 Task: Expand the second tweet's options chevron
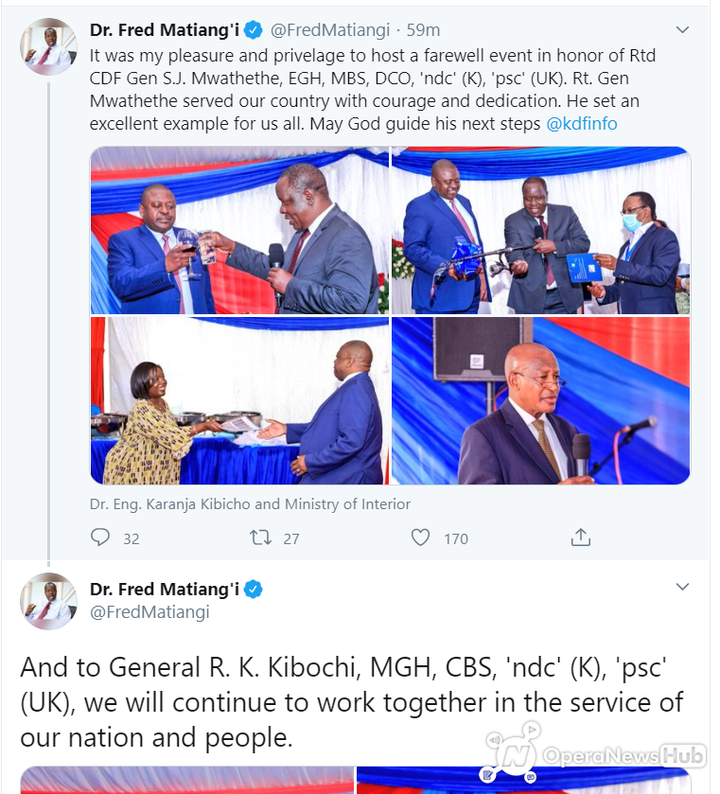(683, 587)
